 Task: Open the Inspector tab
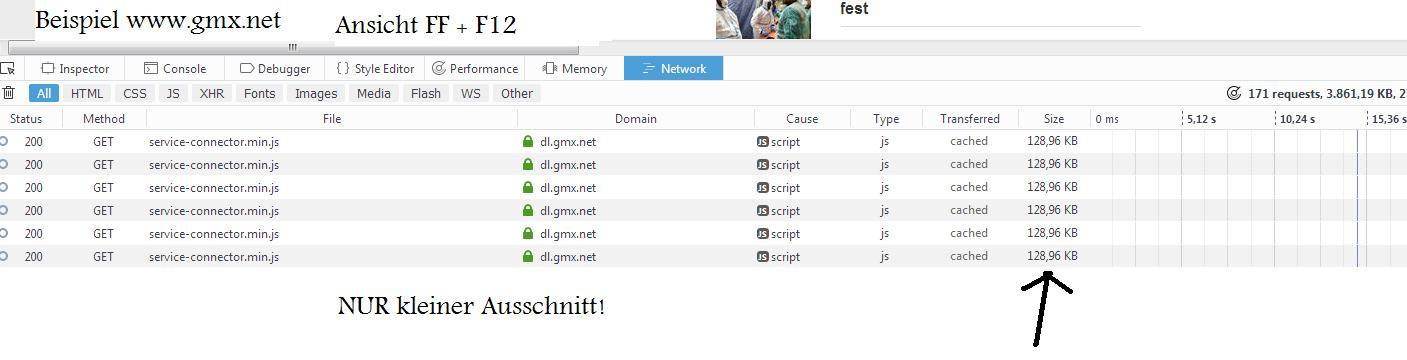pos(75,68)
